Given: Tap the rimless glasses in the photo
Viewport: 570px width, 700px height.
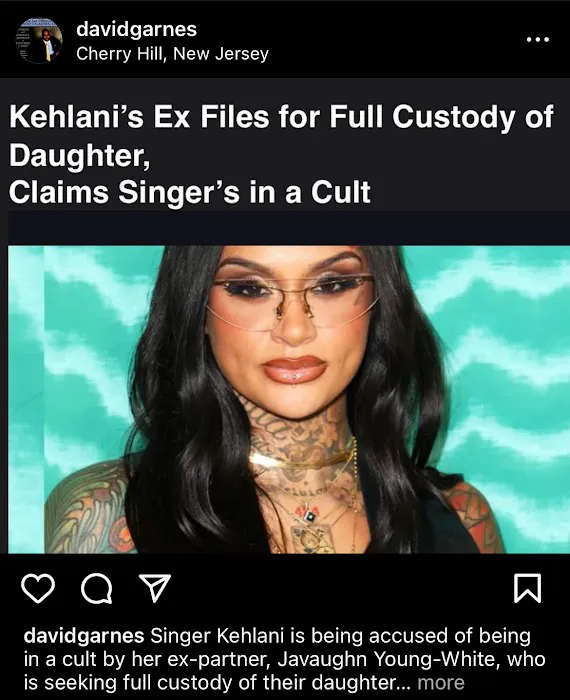Looking at the screenshot, I should 292,297.
